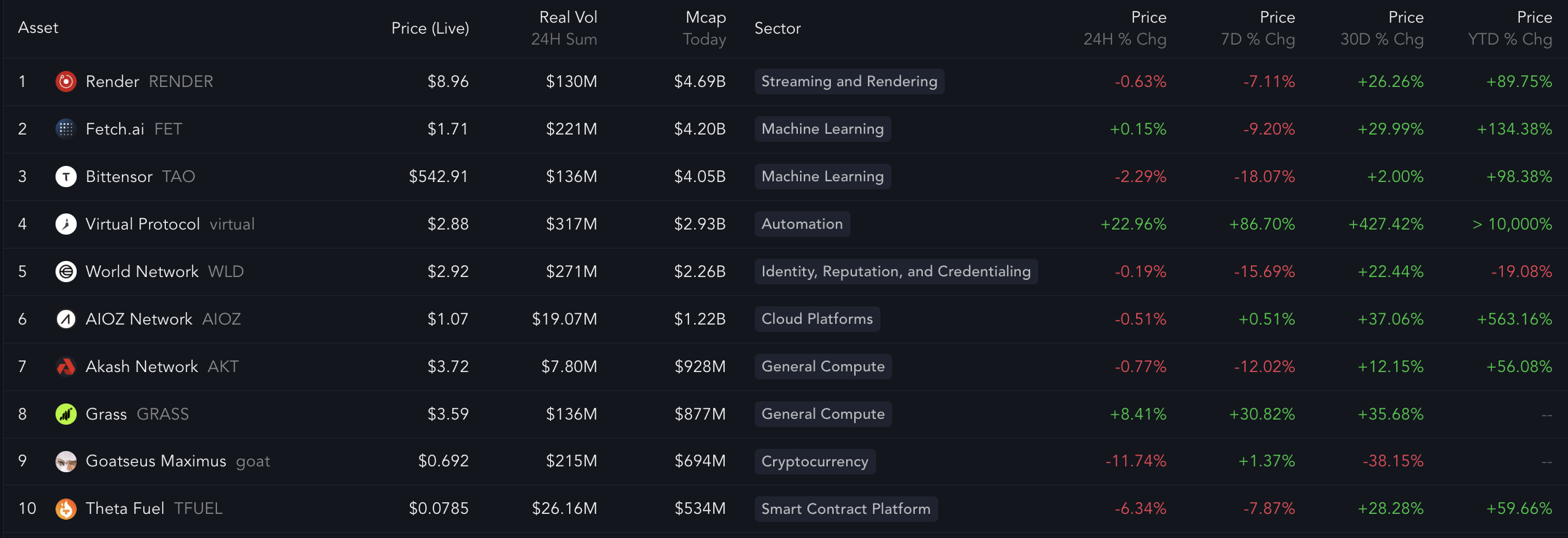The image size is (1568, 538).
Task: Click the Streaming and Rendering sector tag
Action: [849, 81]
